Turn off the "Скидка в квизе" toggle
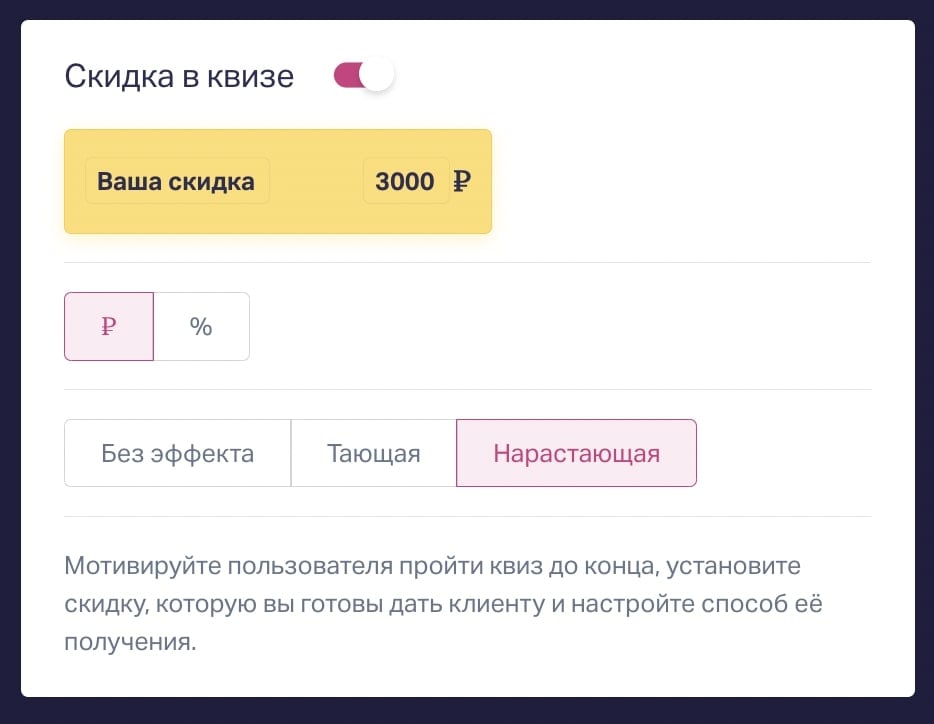The height and width of the screenshot is (724, 934). tap(363, 76)
